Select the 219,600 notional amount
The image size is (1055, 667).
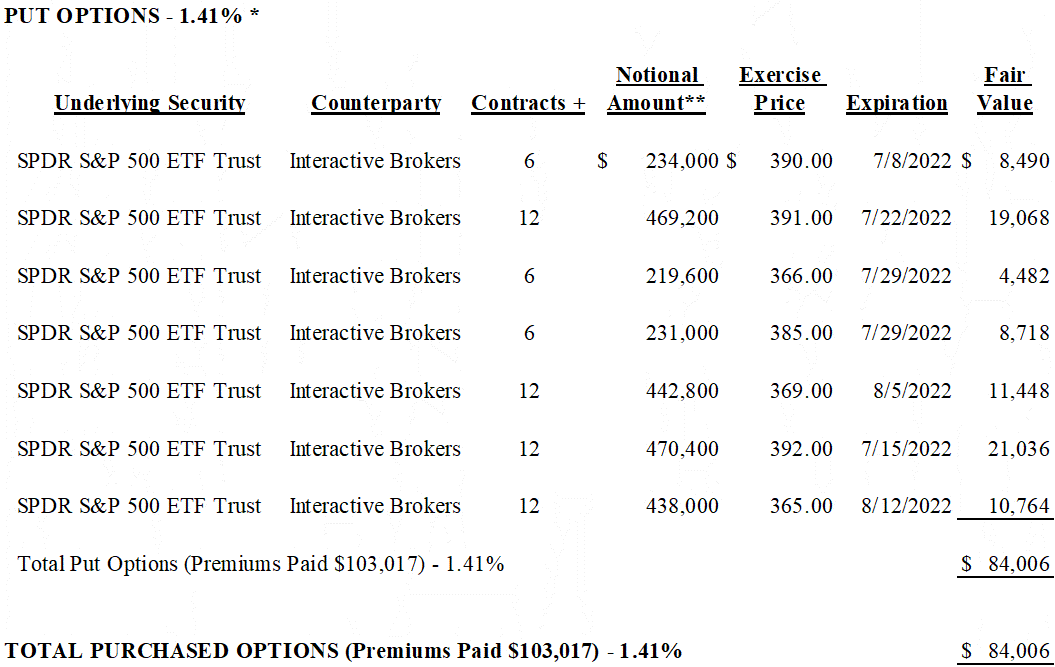click(682, 276)
